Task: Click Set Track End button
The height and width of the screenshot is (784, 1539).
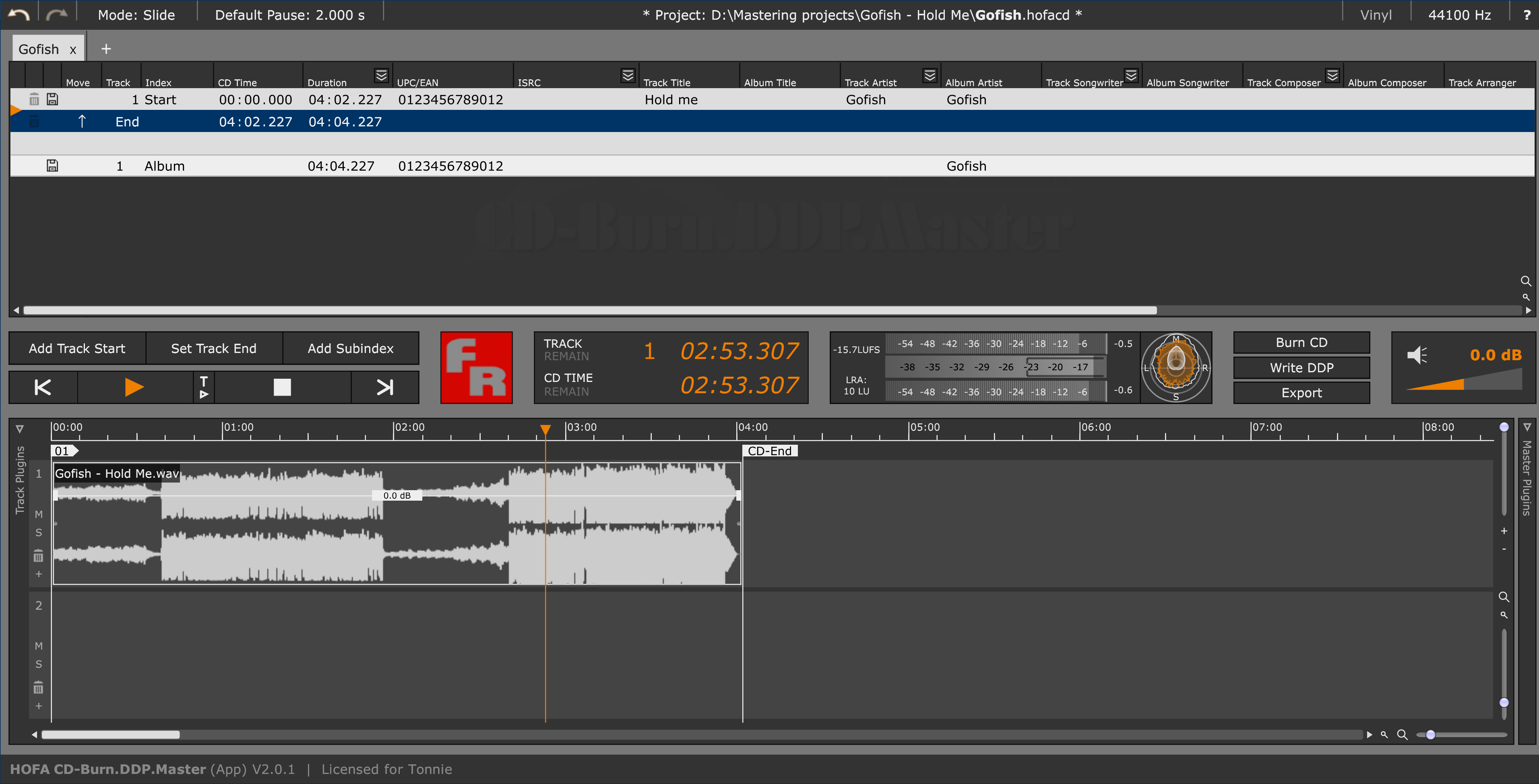Action: coord(213,348)
